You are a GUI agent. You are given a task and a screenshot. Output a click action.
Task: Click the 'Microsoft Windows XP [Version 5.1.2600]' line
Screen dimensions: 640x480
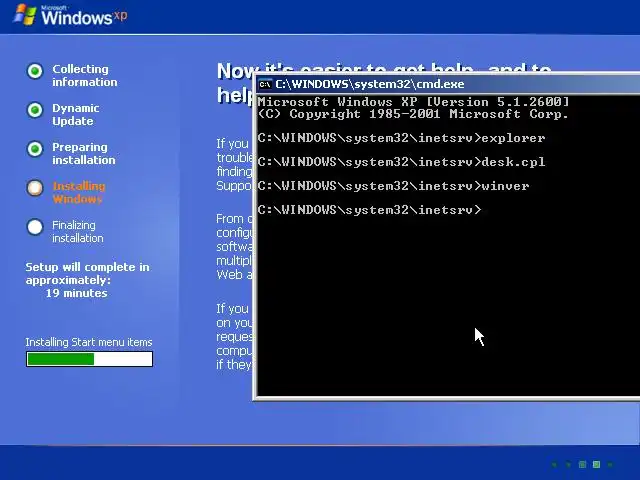point(413,102)
